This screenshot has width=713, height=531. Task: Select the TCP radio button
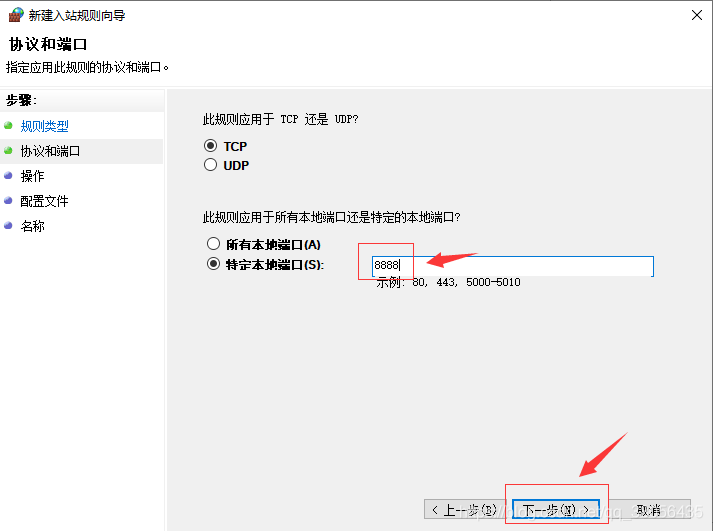(x=210, y=145)
